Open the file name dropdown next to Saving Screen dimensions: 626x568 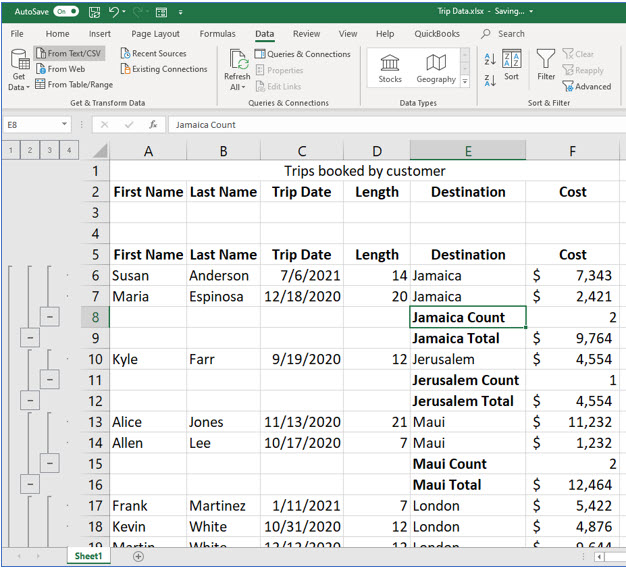(x=531, y=12)
